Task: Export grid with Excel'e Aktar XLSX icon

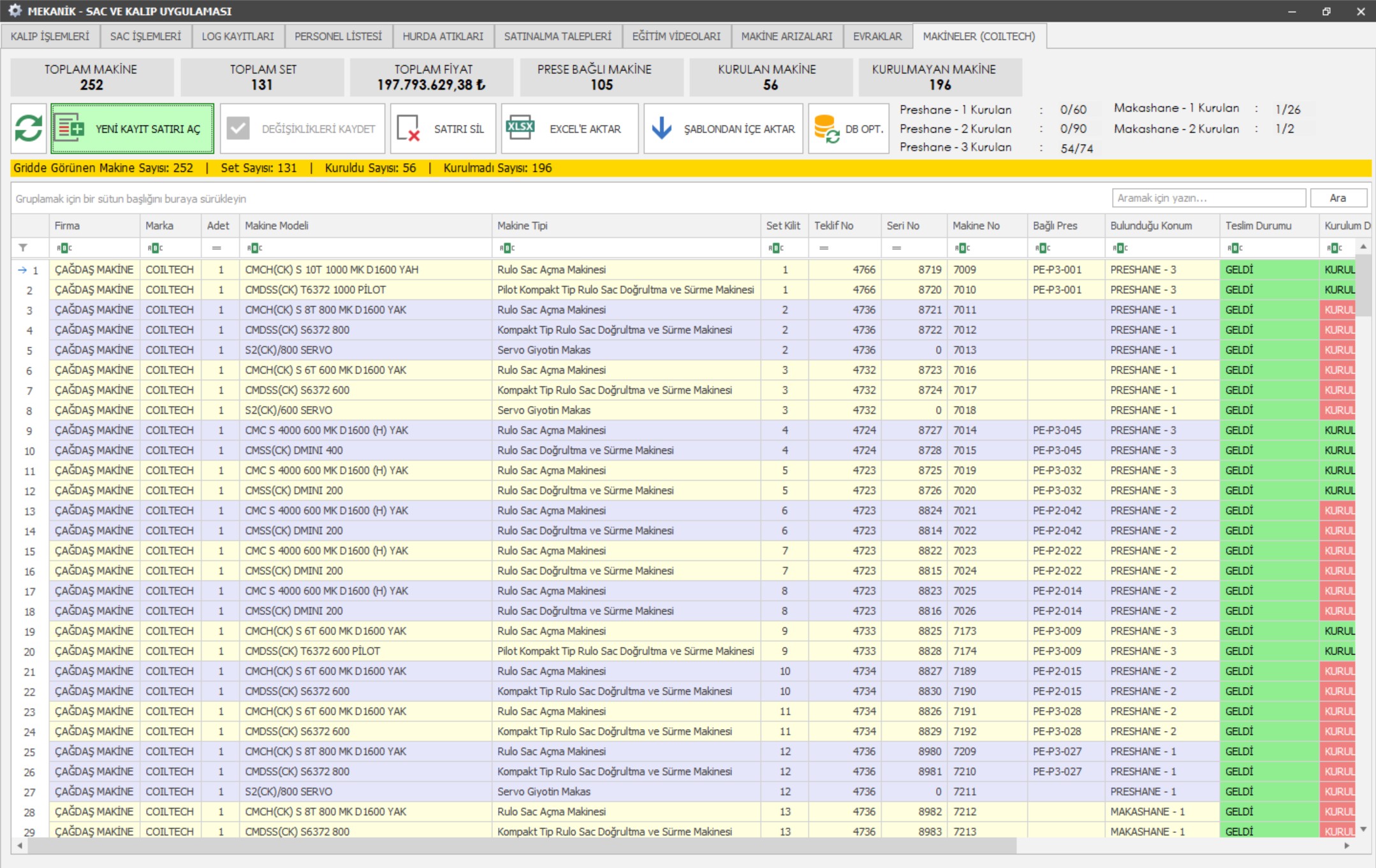Action: 520,128
